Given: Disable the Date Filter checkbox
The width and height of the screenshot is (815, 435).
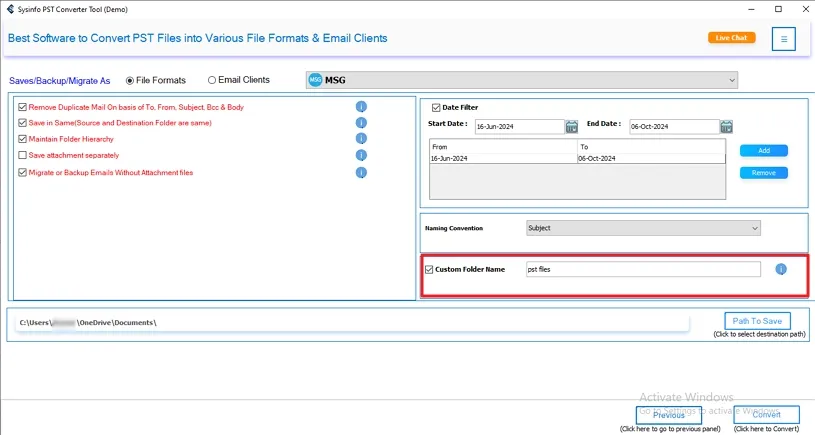Looking at the screenshot, I should click(437, 108).
